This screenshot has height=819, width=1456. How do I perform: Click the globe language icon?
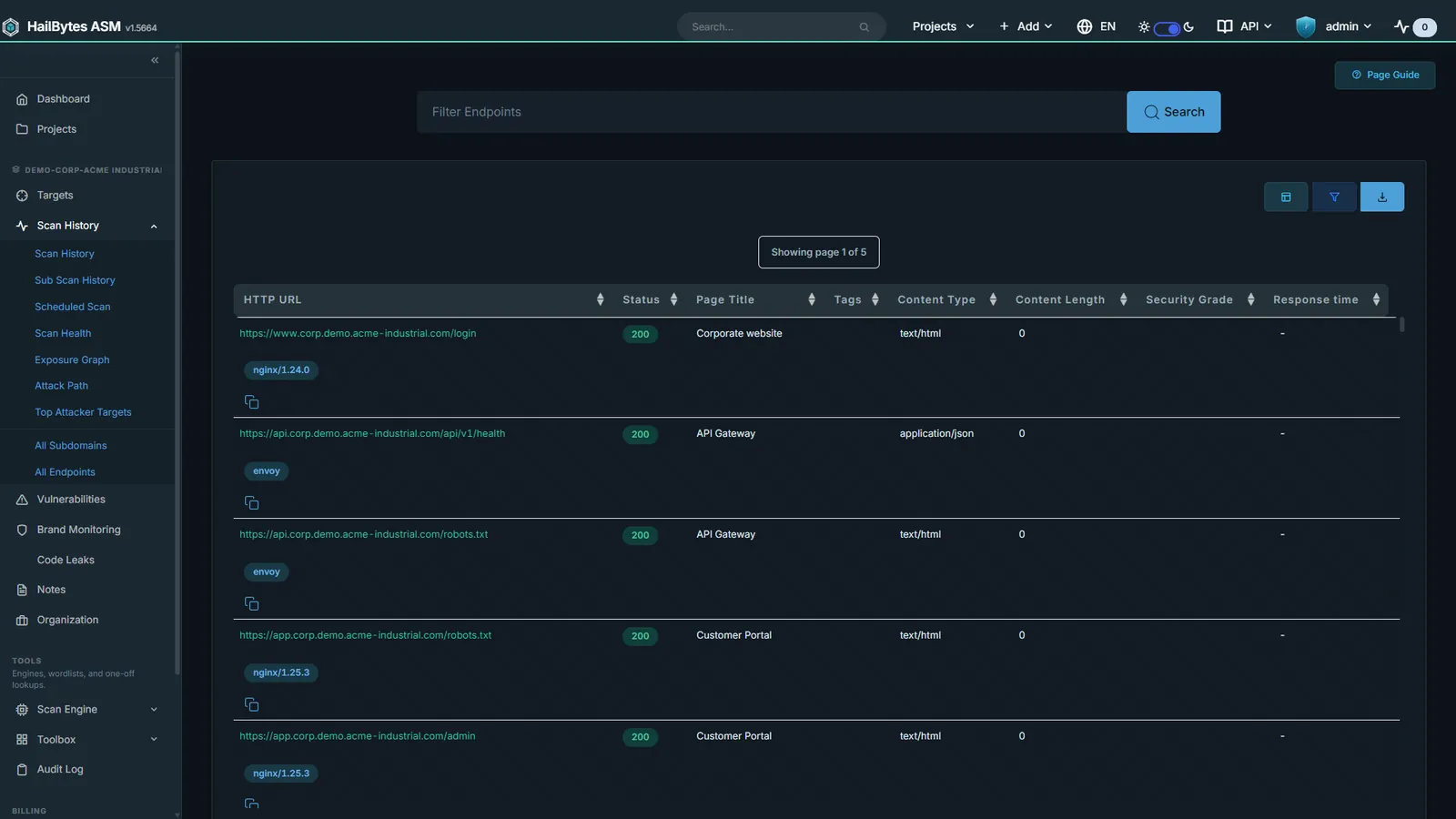point(1084,26)
